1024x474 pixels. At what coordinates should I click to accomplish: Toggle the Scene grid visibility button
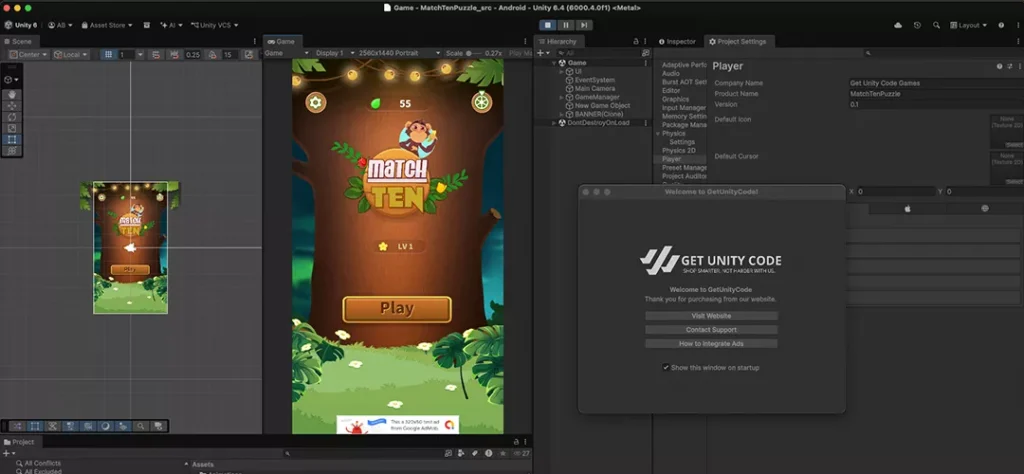coord(109,55)
